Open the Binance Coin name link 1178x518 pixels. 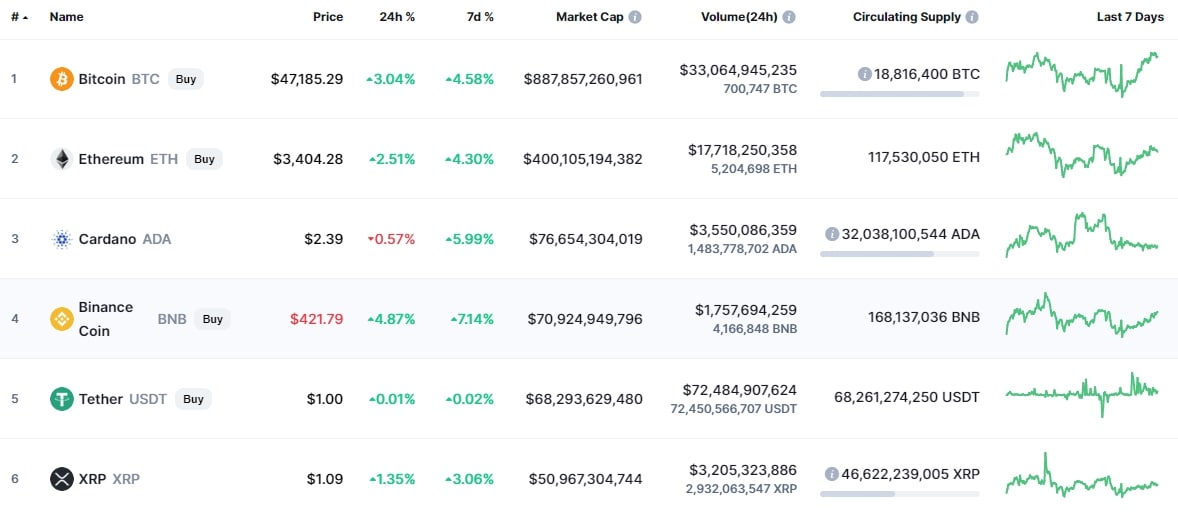(x=106, y=319)
